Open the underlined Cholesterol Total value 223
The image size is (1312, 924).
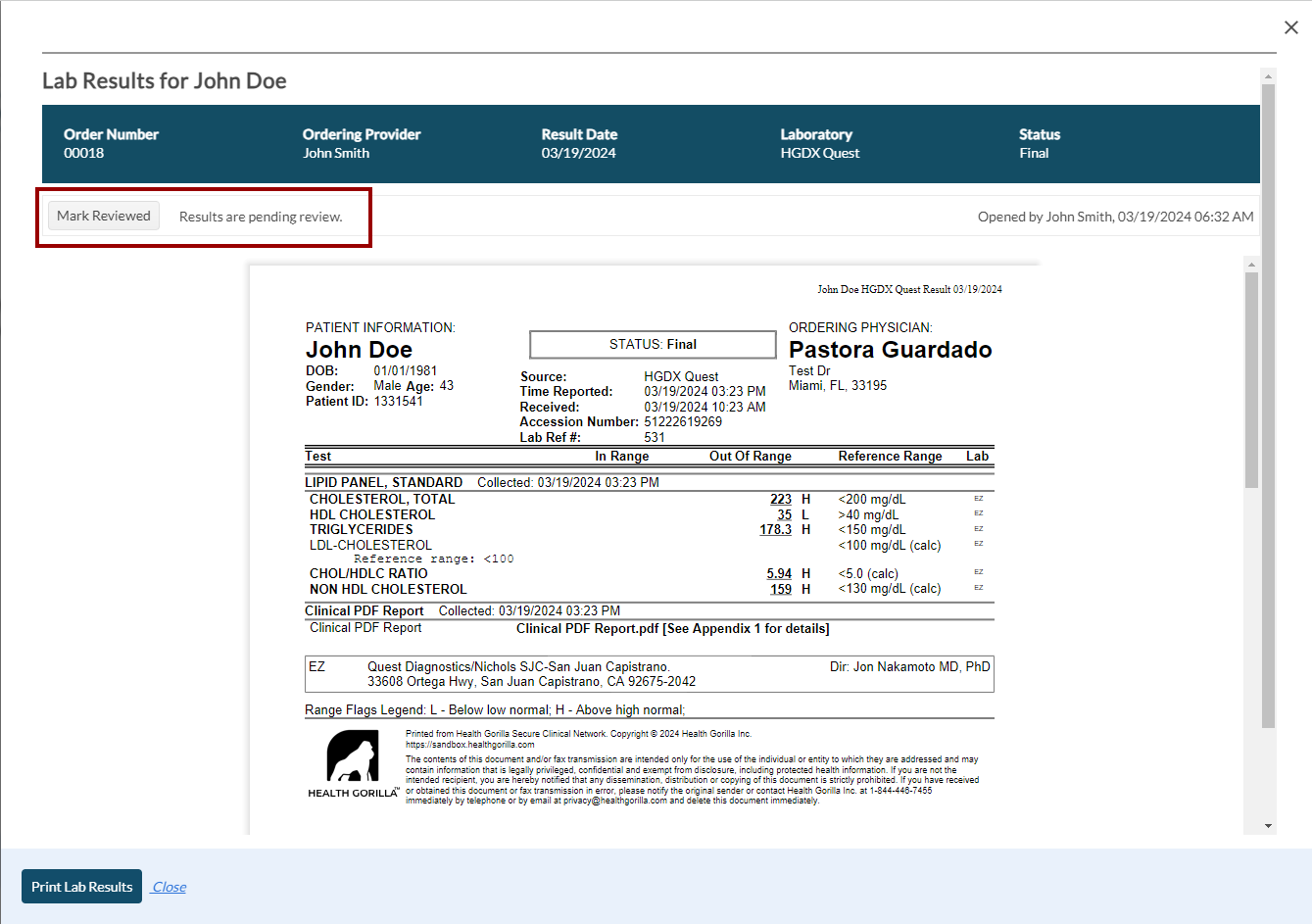click(780, 500)
